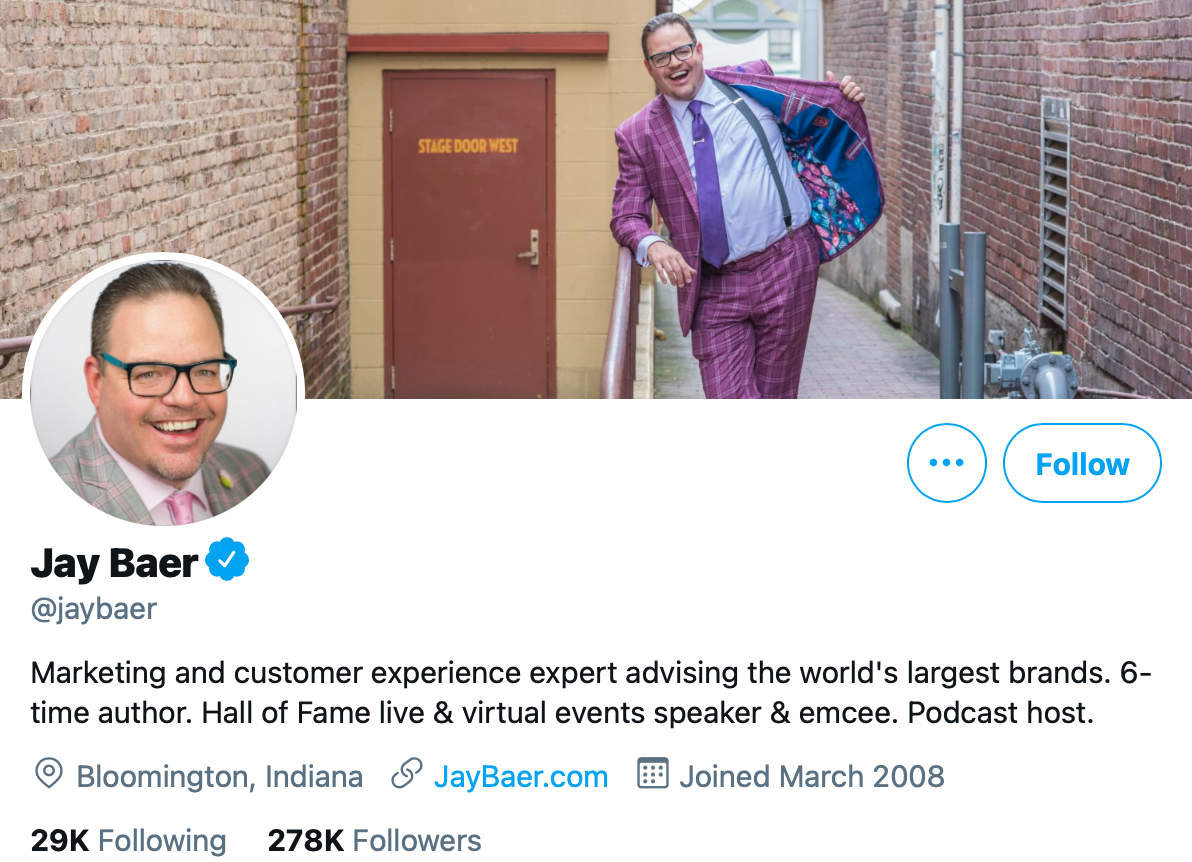Select the @jaybaer handle text

click(94, 610)
